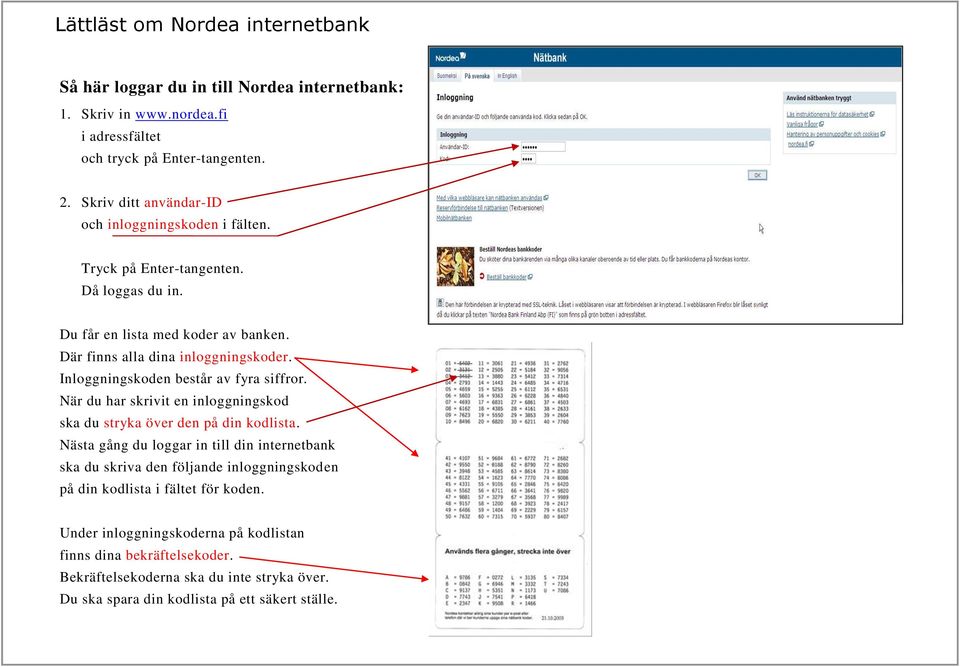
Task: Open the 'Vanliga frågor' link
Action: [x=801, y=124]
